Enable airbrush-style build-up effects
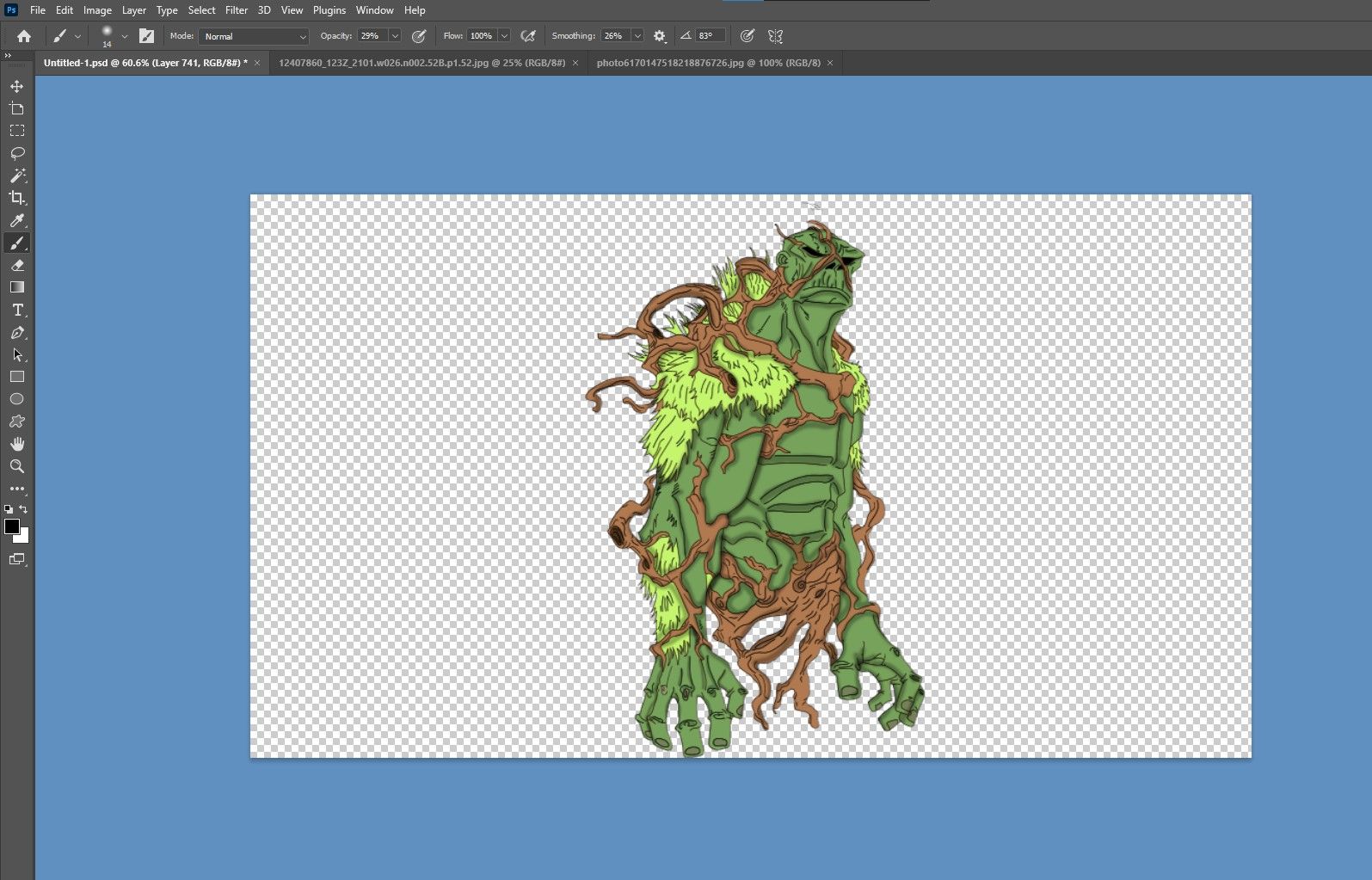The width and height of the screenshot is (1372, 880). pos(528,36)
